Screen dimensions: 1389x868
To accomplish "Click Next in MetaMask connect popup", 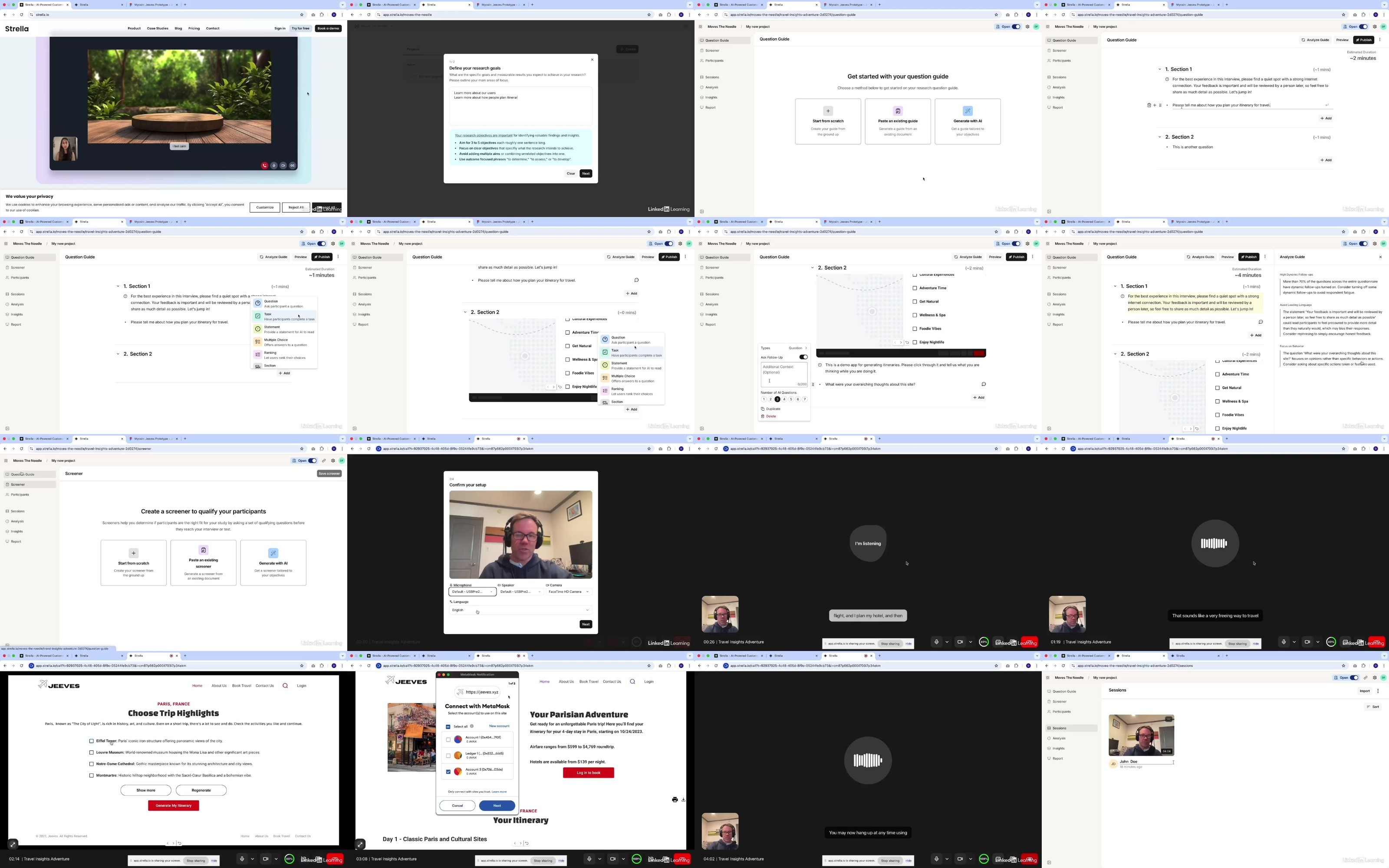I will tap(497, 806).
